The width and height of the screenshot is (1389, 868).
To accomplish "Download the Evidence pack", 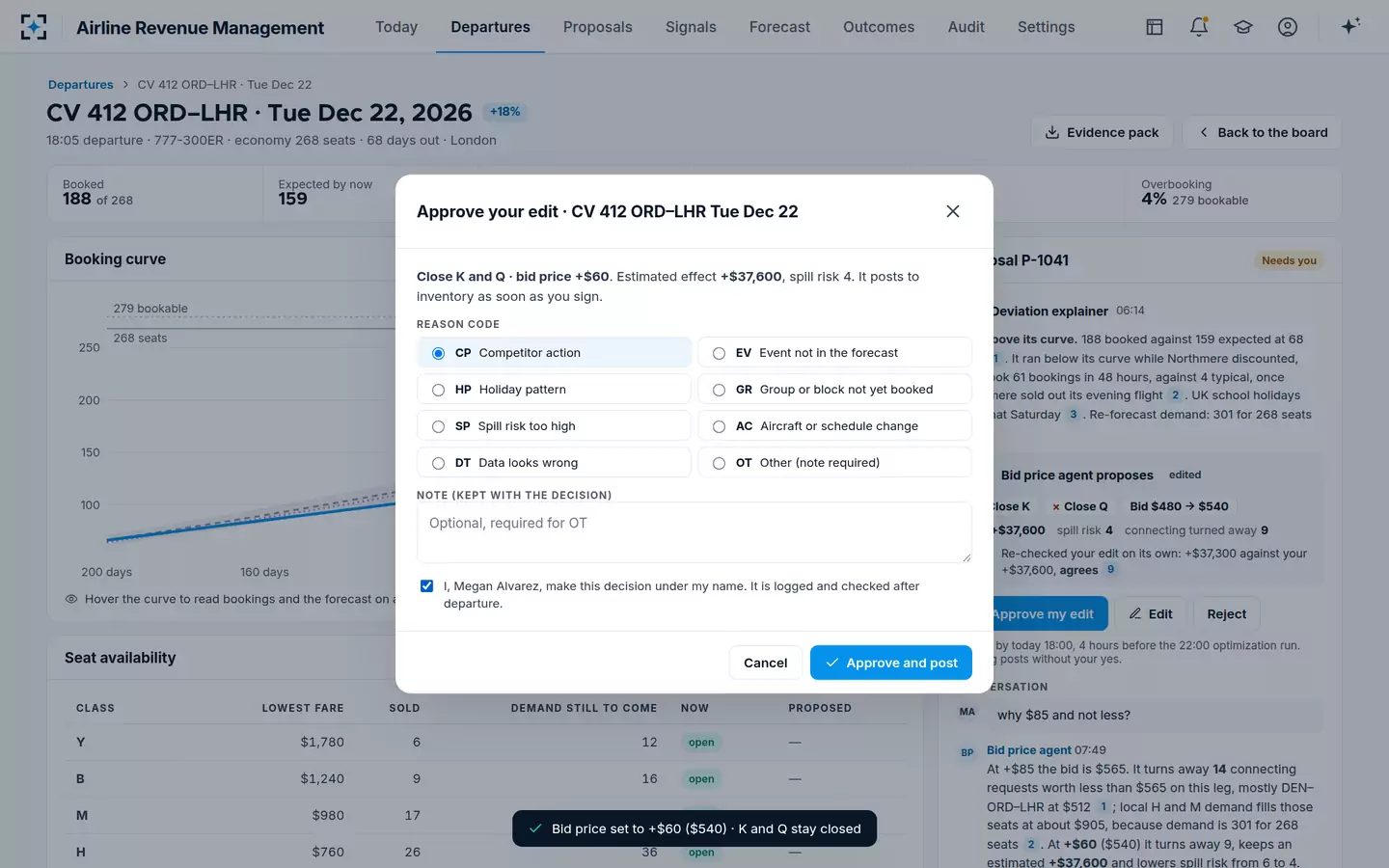I will pyautogui.click(x=1102, y=132).
